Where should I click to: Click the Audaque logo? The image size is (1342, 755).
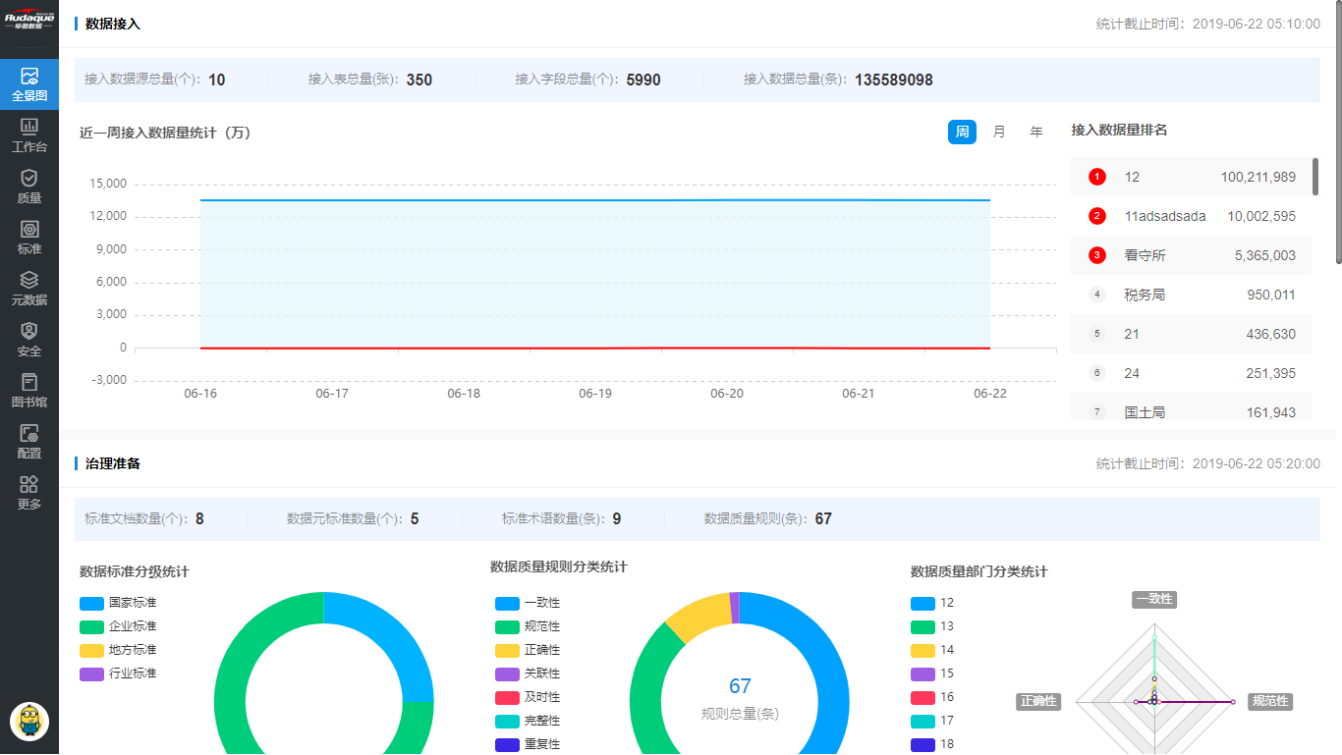click(29, 21)
